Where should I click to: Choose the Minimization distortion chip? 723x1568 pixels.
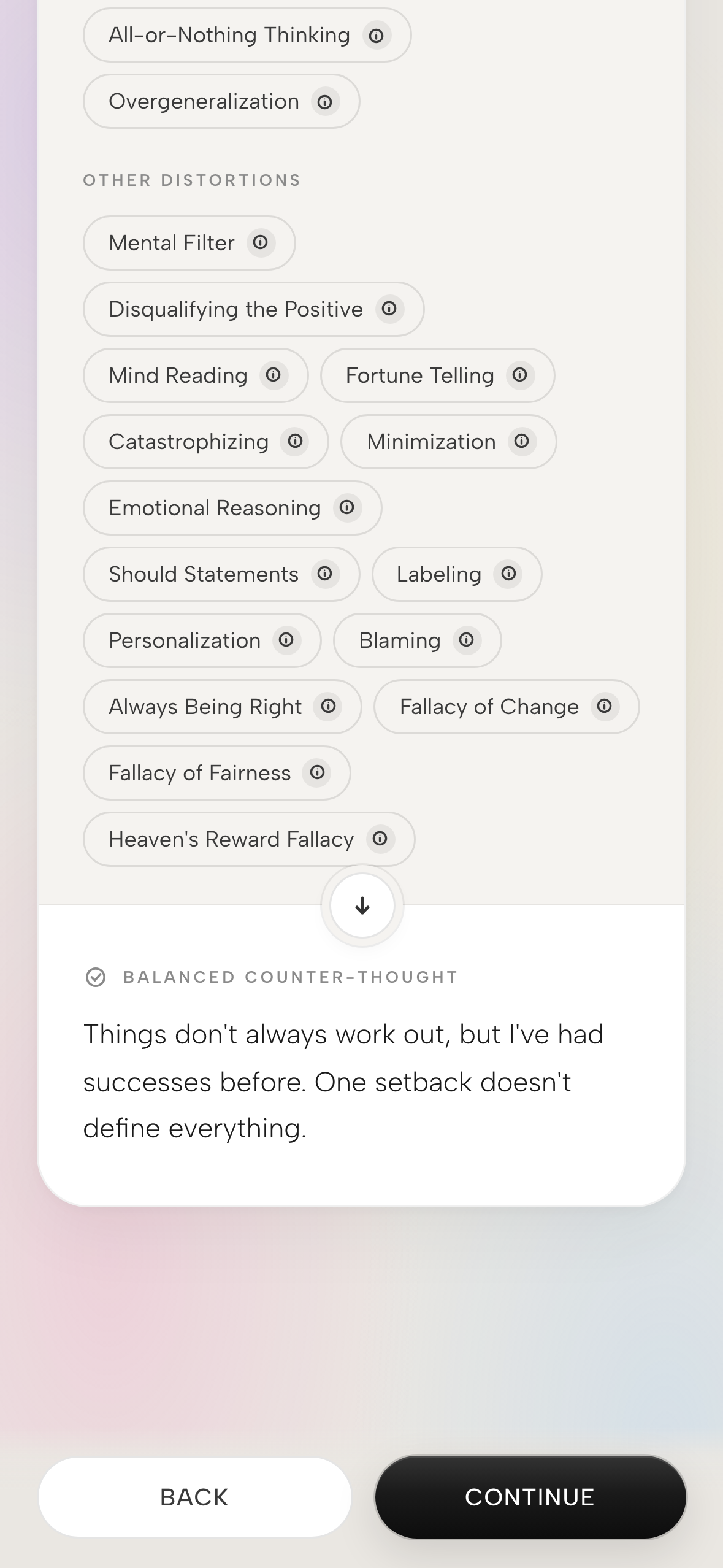click(431, 442)
